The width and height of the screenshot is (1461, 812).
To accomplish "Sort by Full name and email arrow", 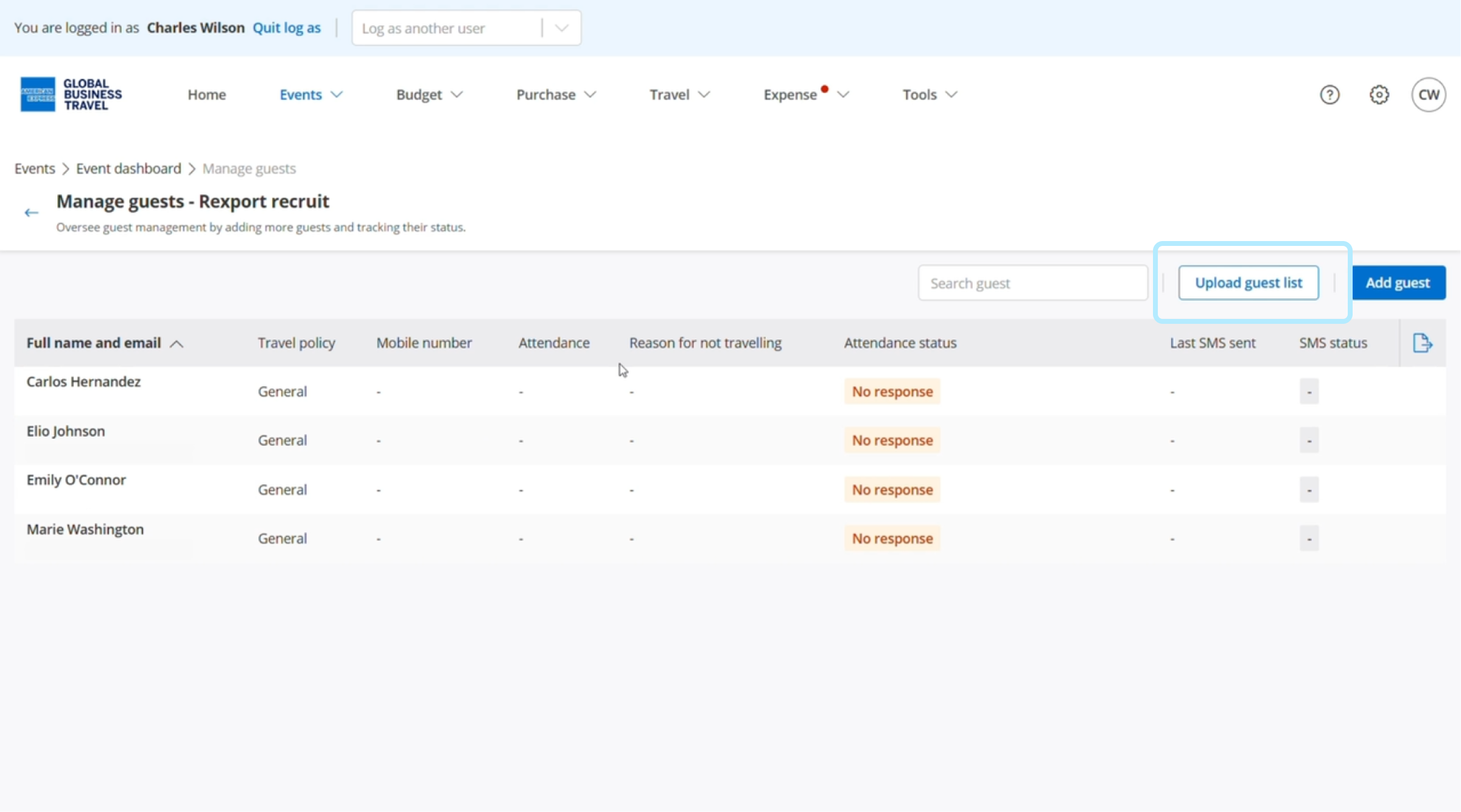I will coord(177,344).
